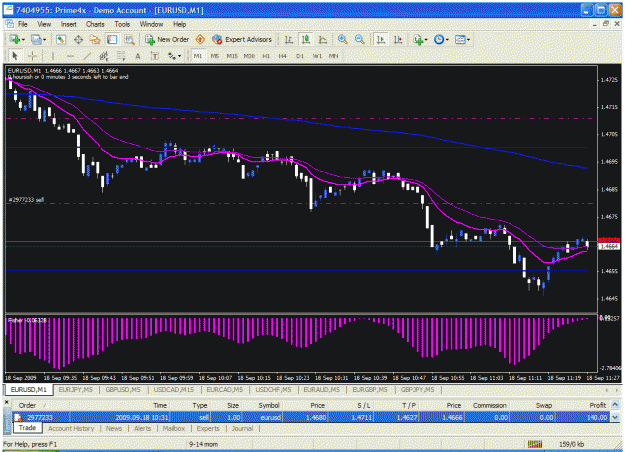Toggle Chart Shift from right border
This screenshot has width=625, height=452.
point(398,39)
